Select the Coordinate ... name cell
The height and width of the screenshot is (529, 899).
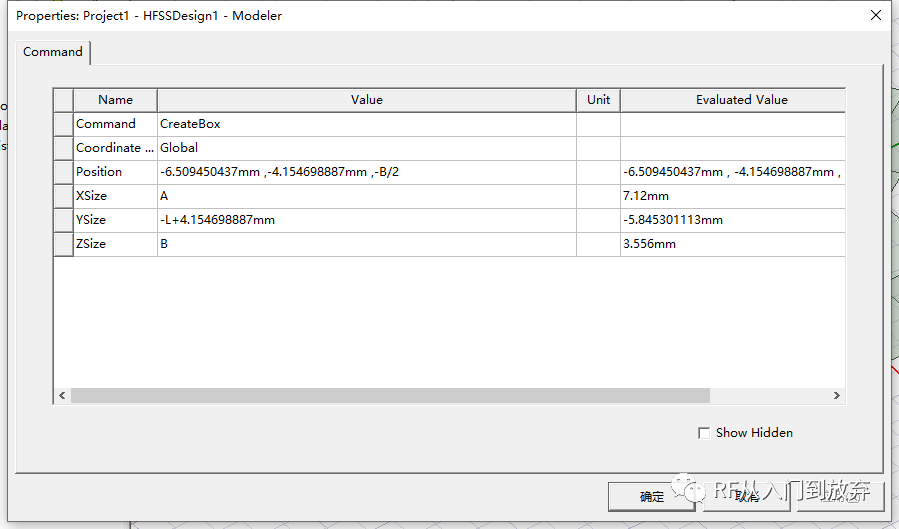pyautogui.click(x=115, y=148)
